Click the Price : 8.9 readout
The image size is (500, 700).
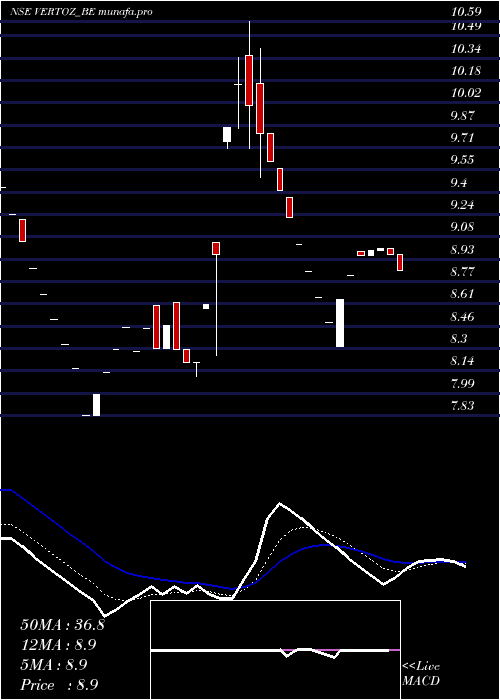pyautogui.click(x=59, y=685)
